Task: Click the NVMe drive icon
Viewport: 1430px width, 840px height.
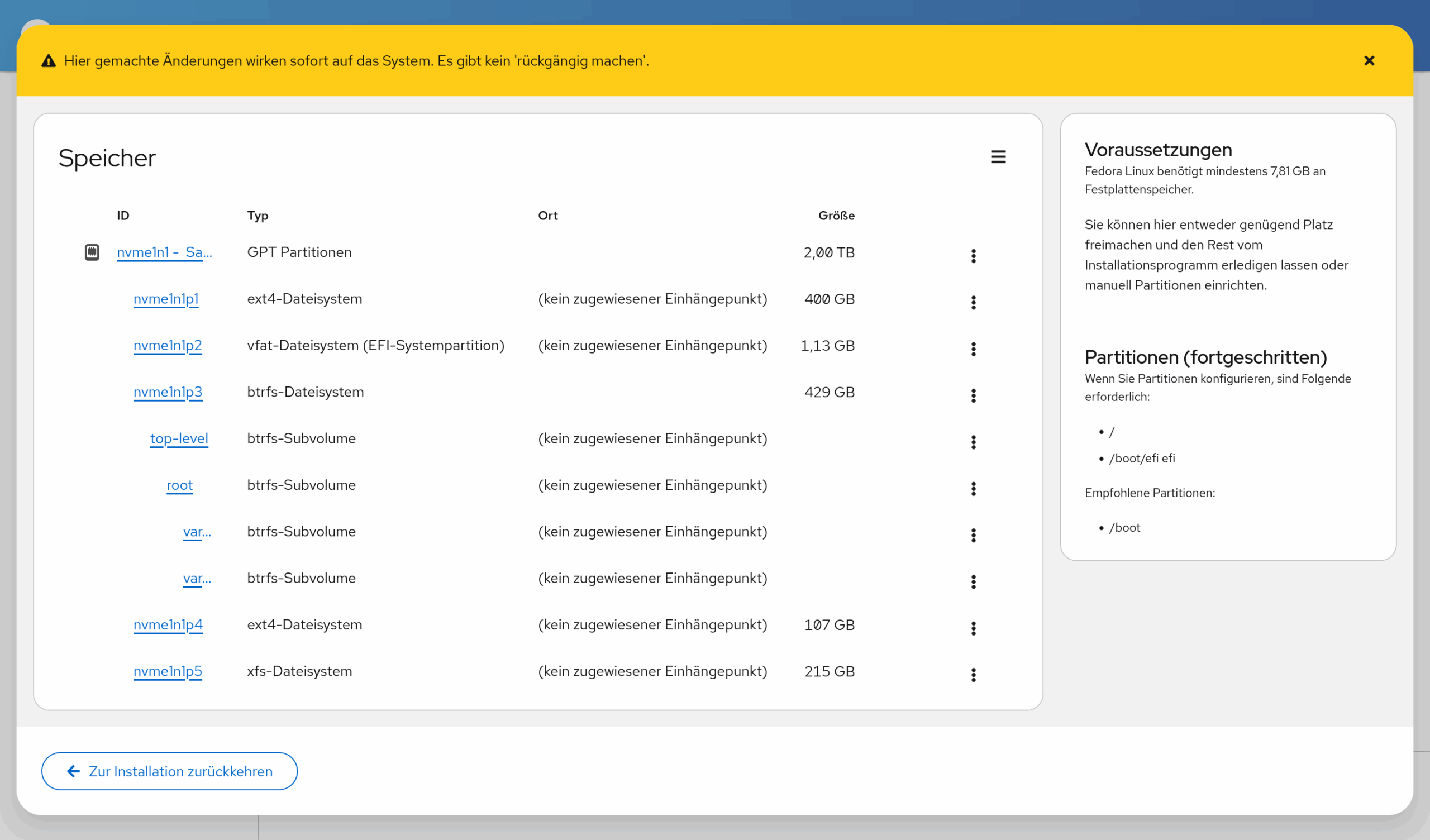Action: point(92,252)
